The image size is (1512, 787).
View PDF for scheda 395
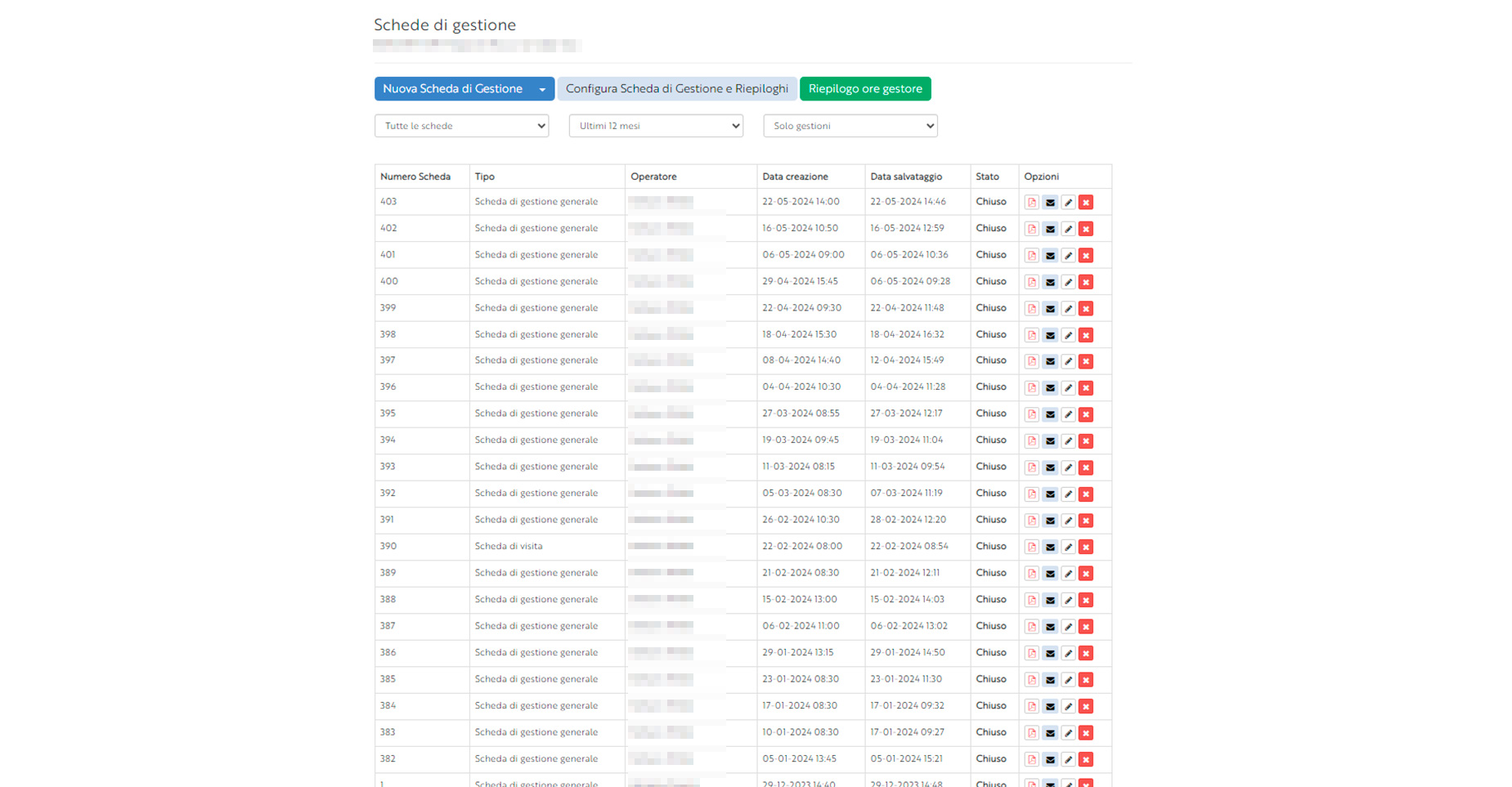click(1032, 414)
